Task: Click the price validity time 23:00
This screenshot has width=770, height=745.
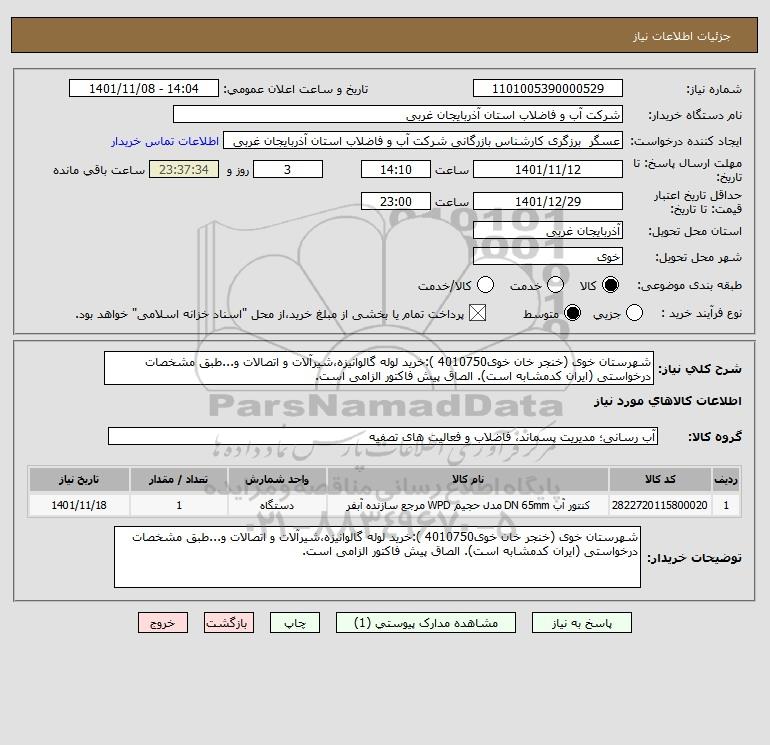Action: click(x=396, y=201)
